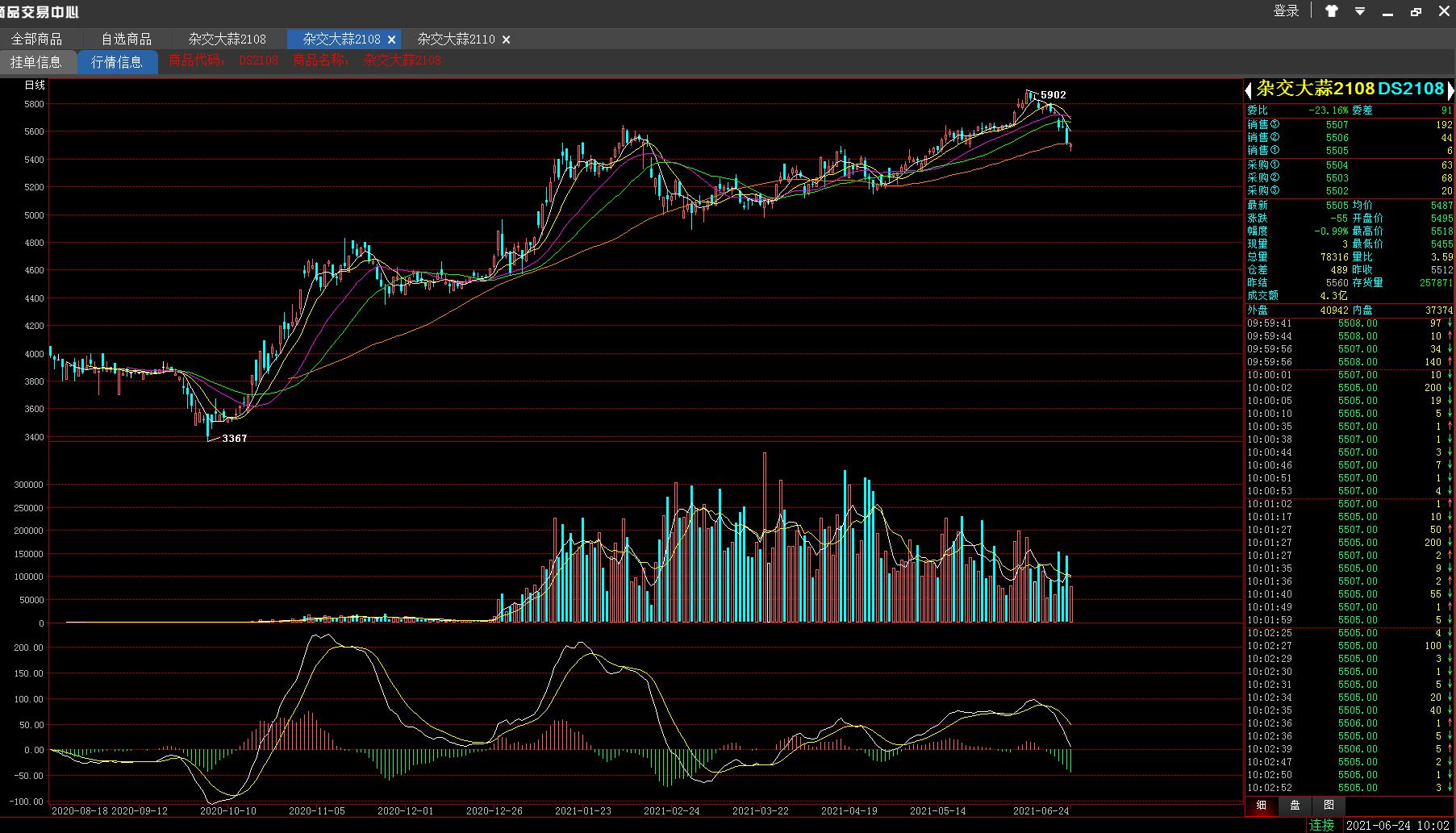Screen dimensions: 1456x833
Task: Click the 销售① 5505 ask row
Action: [x=1350, y=151]
